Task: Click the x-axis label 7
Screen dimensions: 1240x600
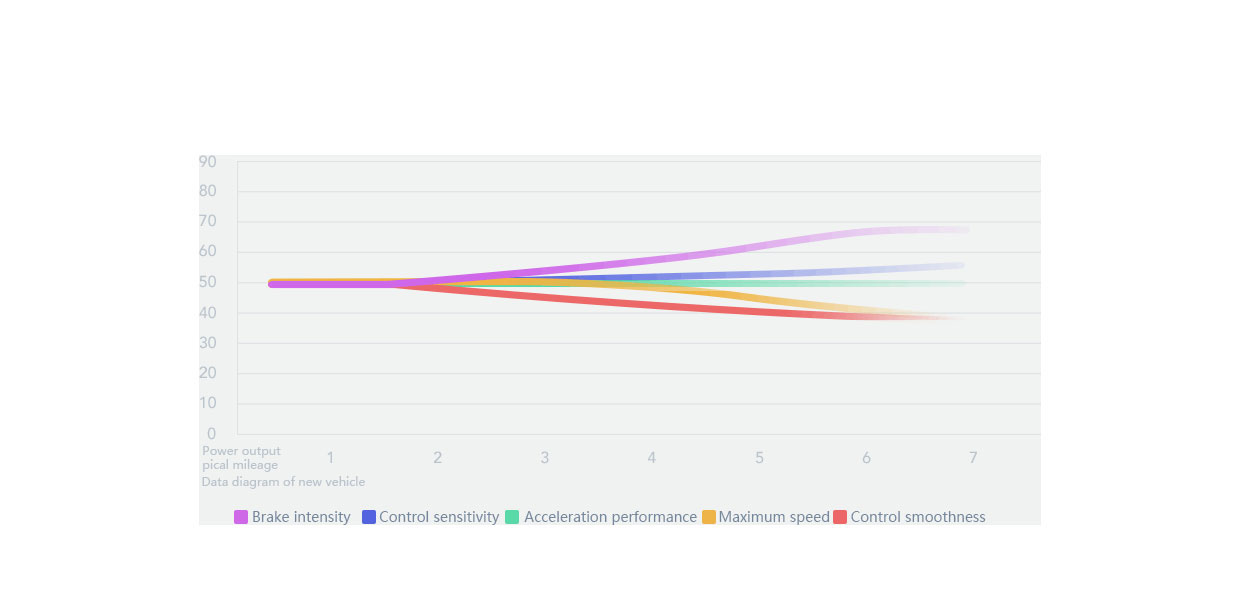Action: (973, 457)
